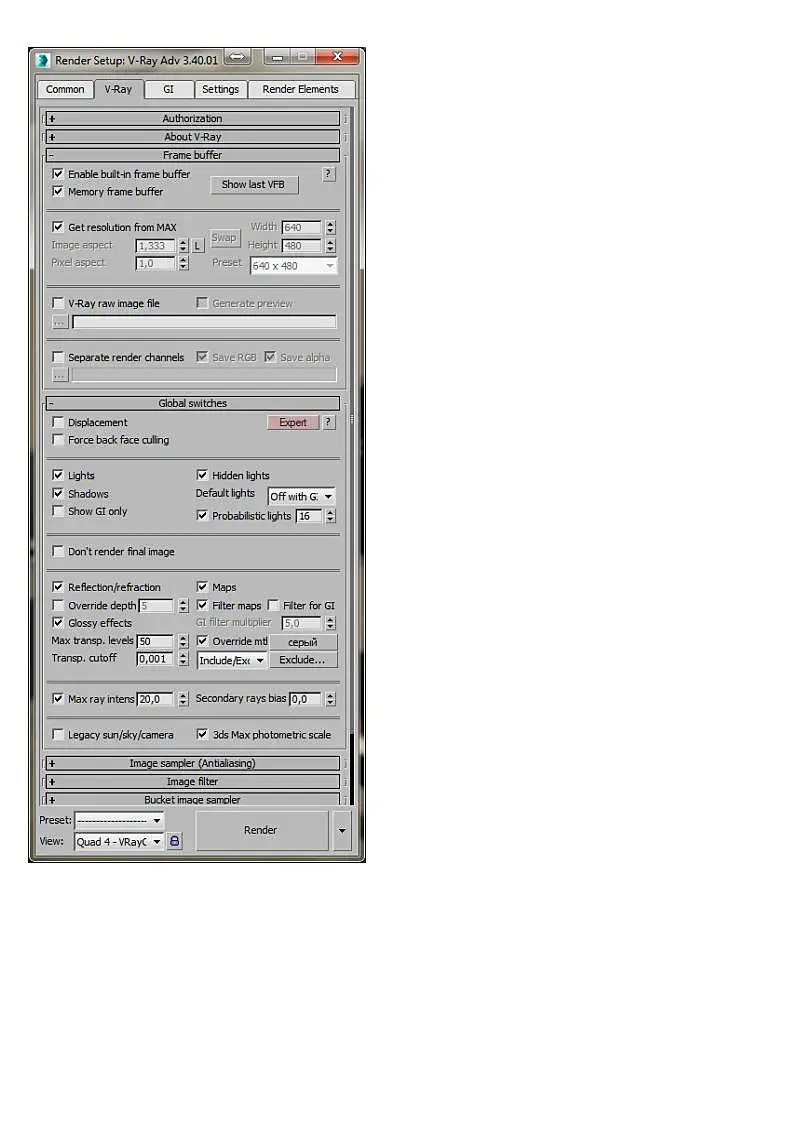Click the серый override material button
The image size is (797, 1123).
[x=303, y=642]
